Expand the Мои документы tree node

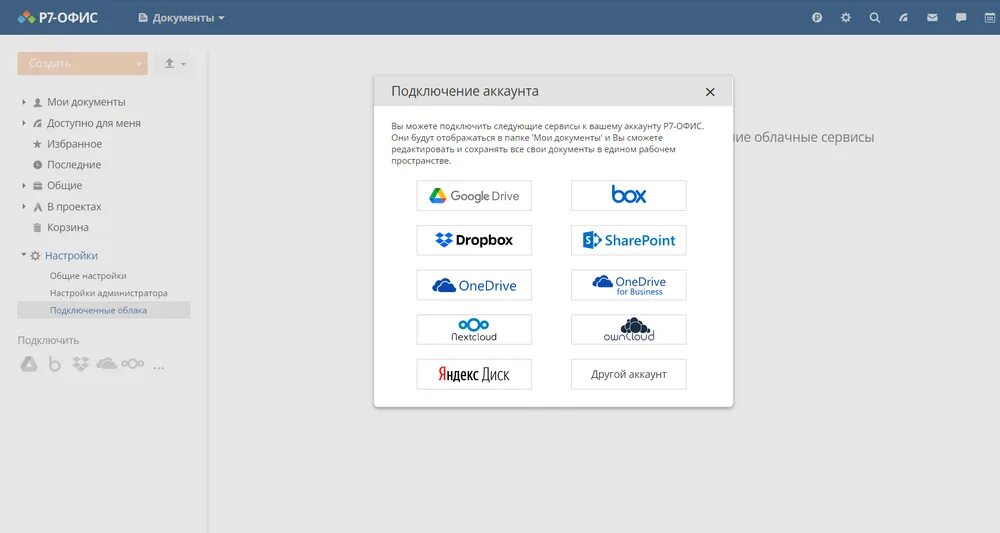(24, 102)
